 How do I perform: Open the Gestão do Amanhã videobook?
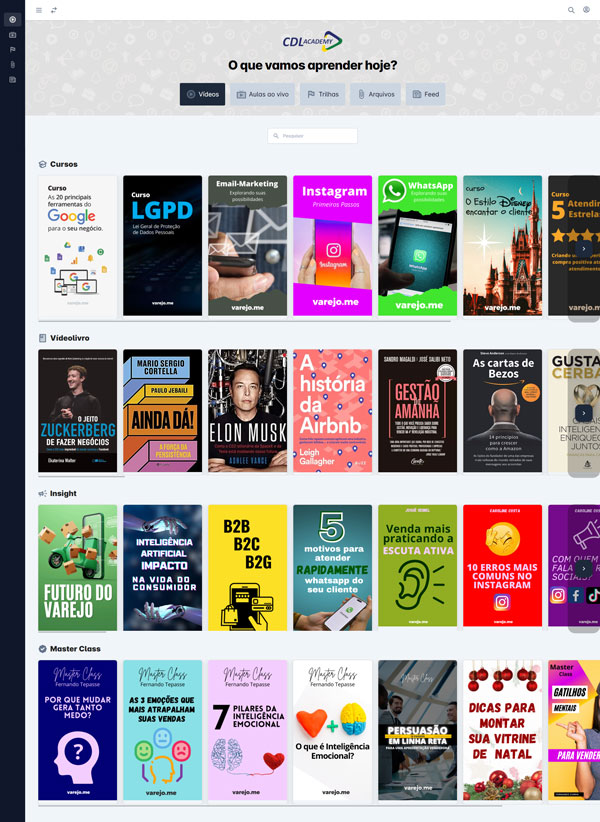[418, 411]
